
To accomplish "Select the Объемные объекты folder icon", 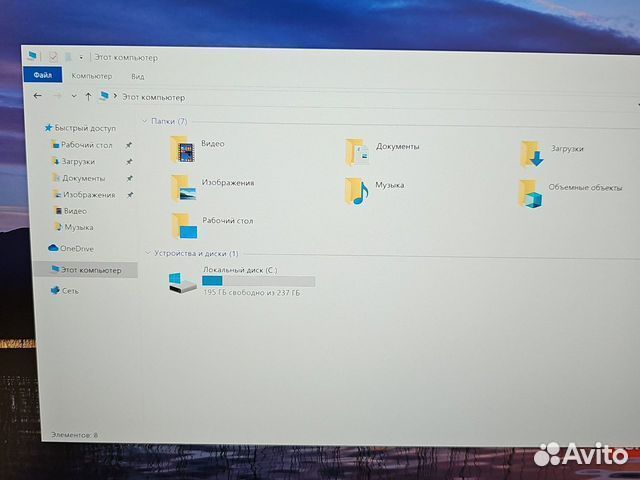I will [530, 193].
